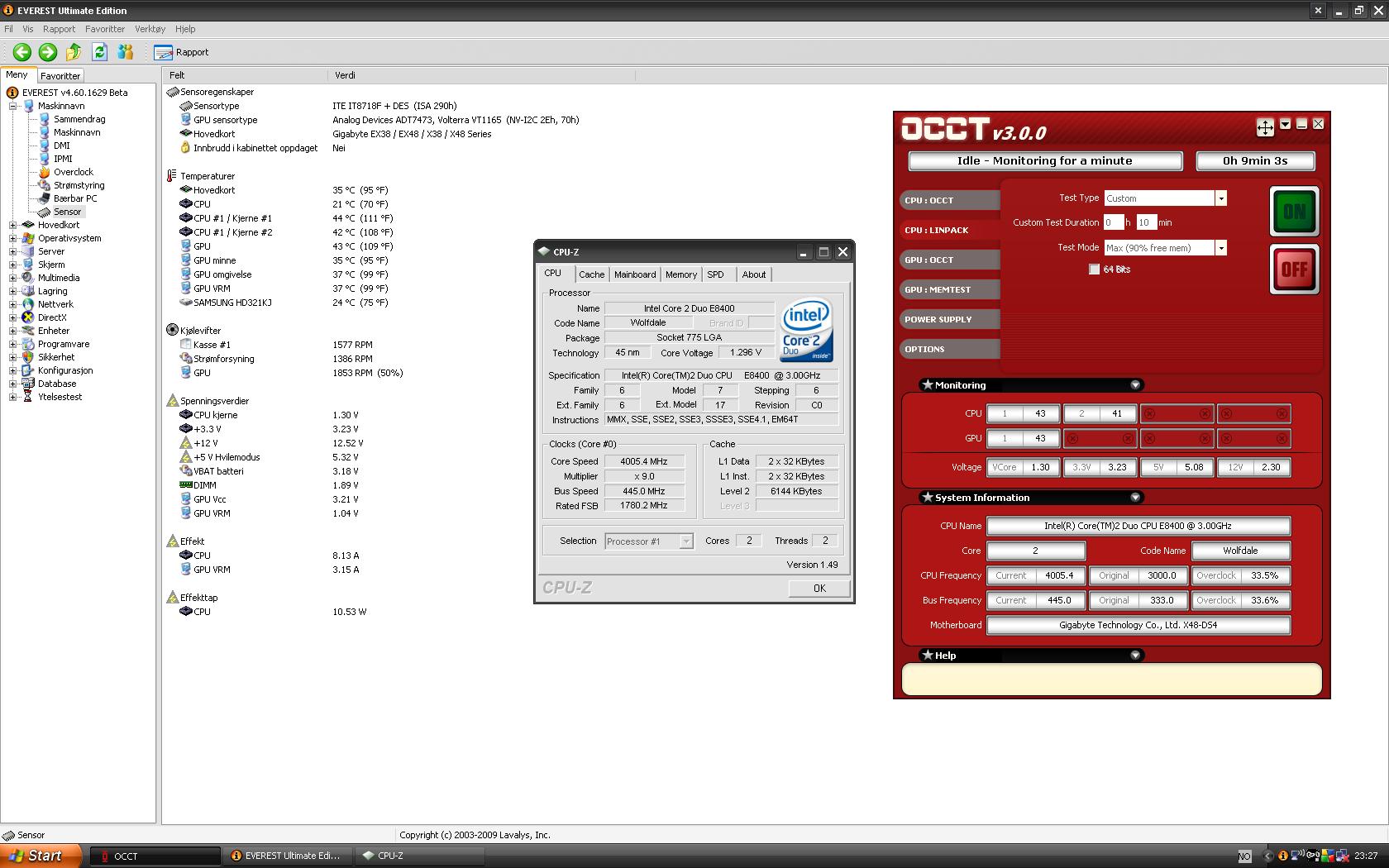Select the IPMI tree item

click(63, 159)
